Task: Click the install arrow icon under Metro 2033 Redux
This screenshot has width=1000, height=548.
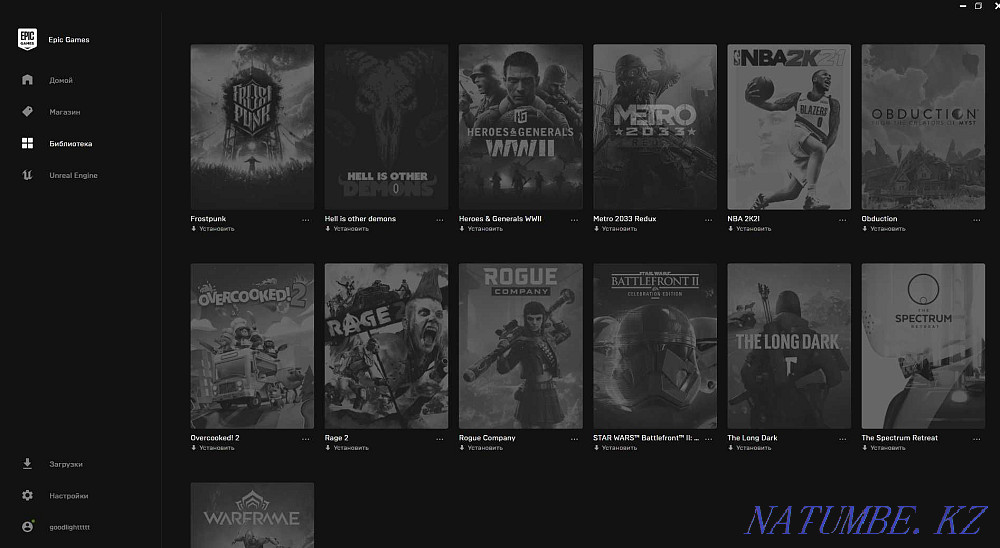Action: pos(596,228)
